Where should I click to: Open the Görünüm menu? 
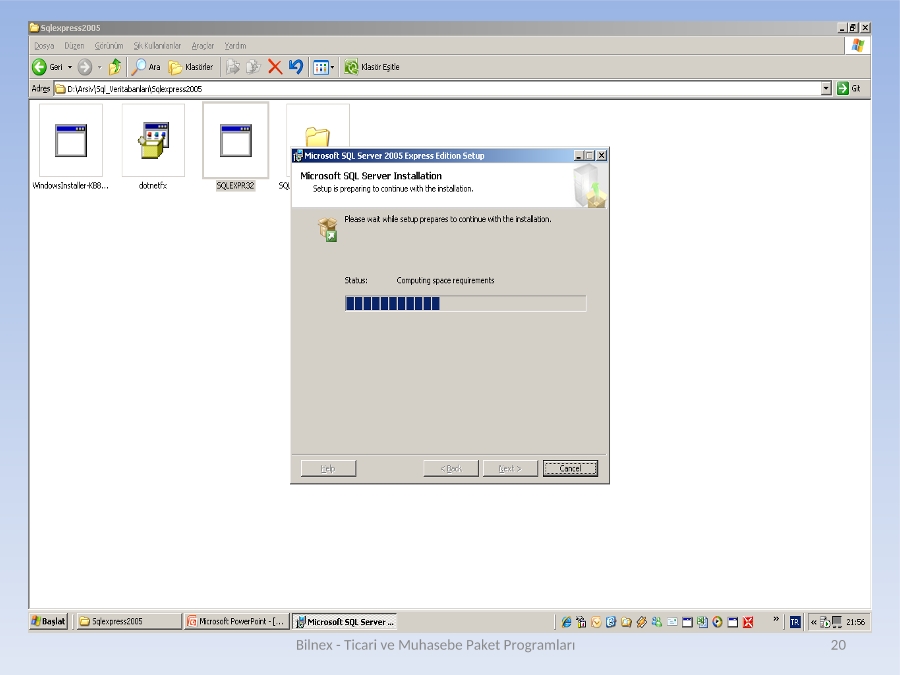pyautogui.click(x=109, y=46)
